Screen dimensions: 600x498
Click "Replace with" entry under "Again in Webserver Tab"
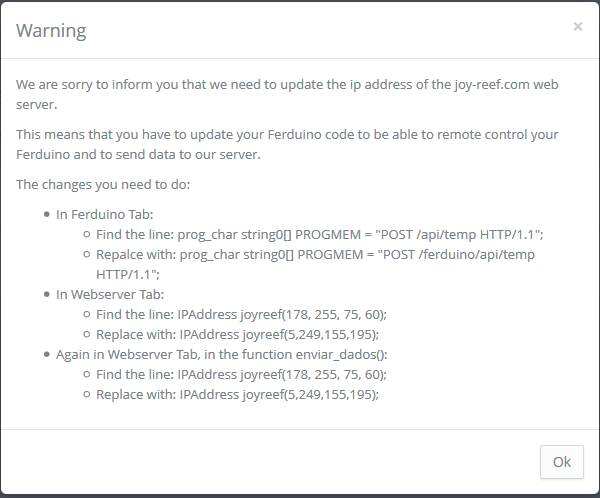pyautogui.click(x=238, y=394)
